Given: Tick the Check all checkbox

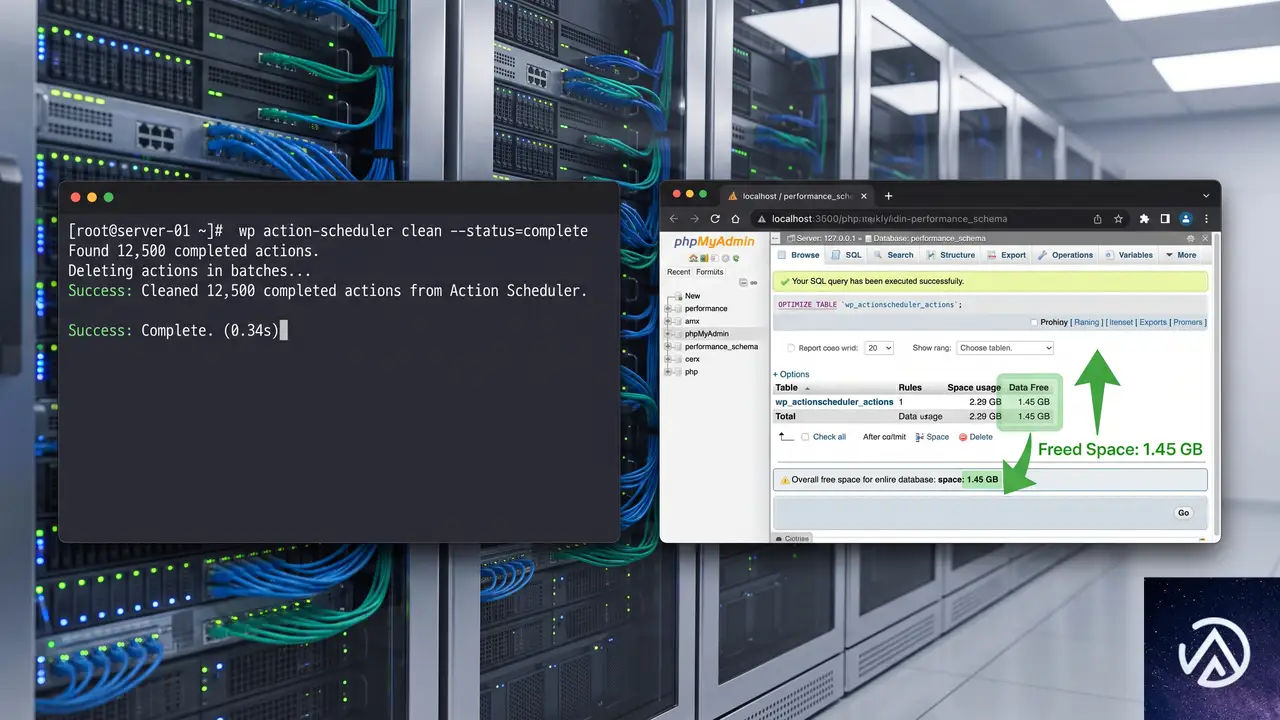Looking at the screenshot, I should (805, 437).
